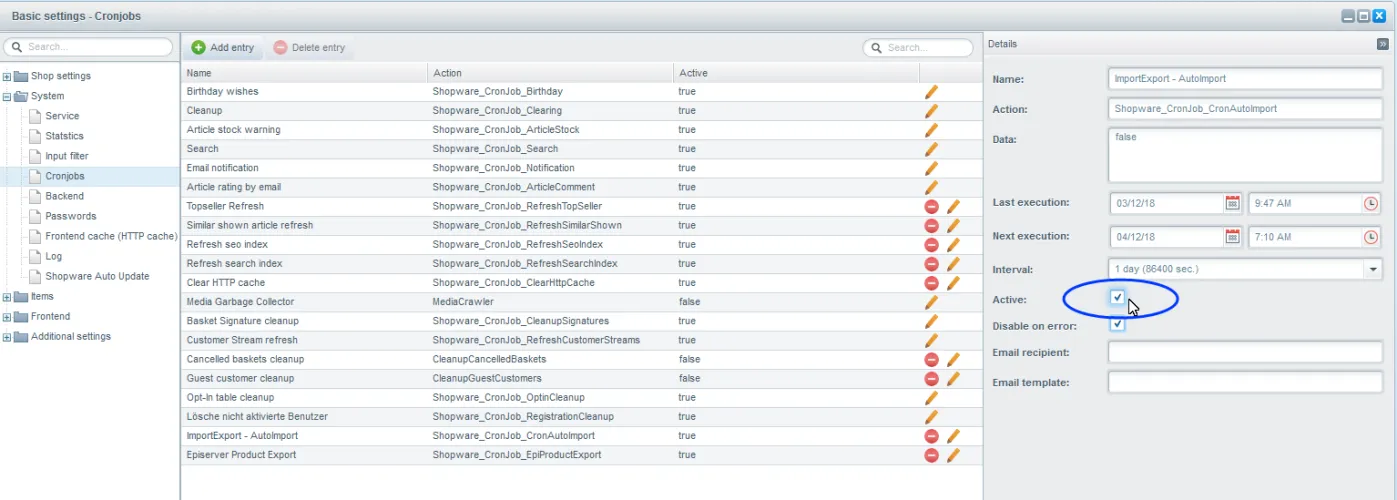1397x500 pixels.
Task: Delete the Cancelled baskets cleanup cronjob
Action: pyautogui.click(x=931, y=359)
